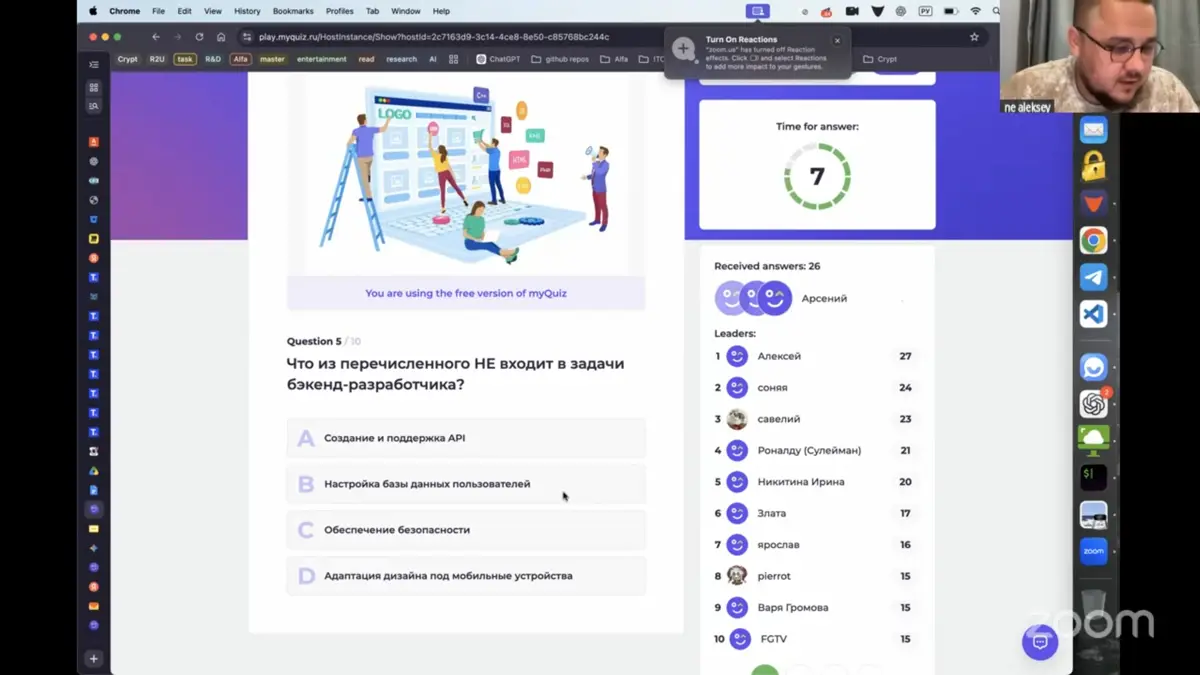Go back with the browser back arrow

(x=155, y=37)
